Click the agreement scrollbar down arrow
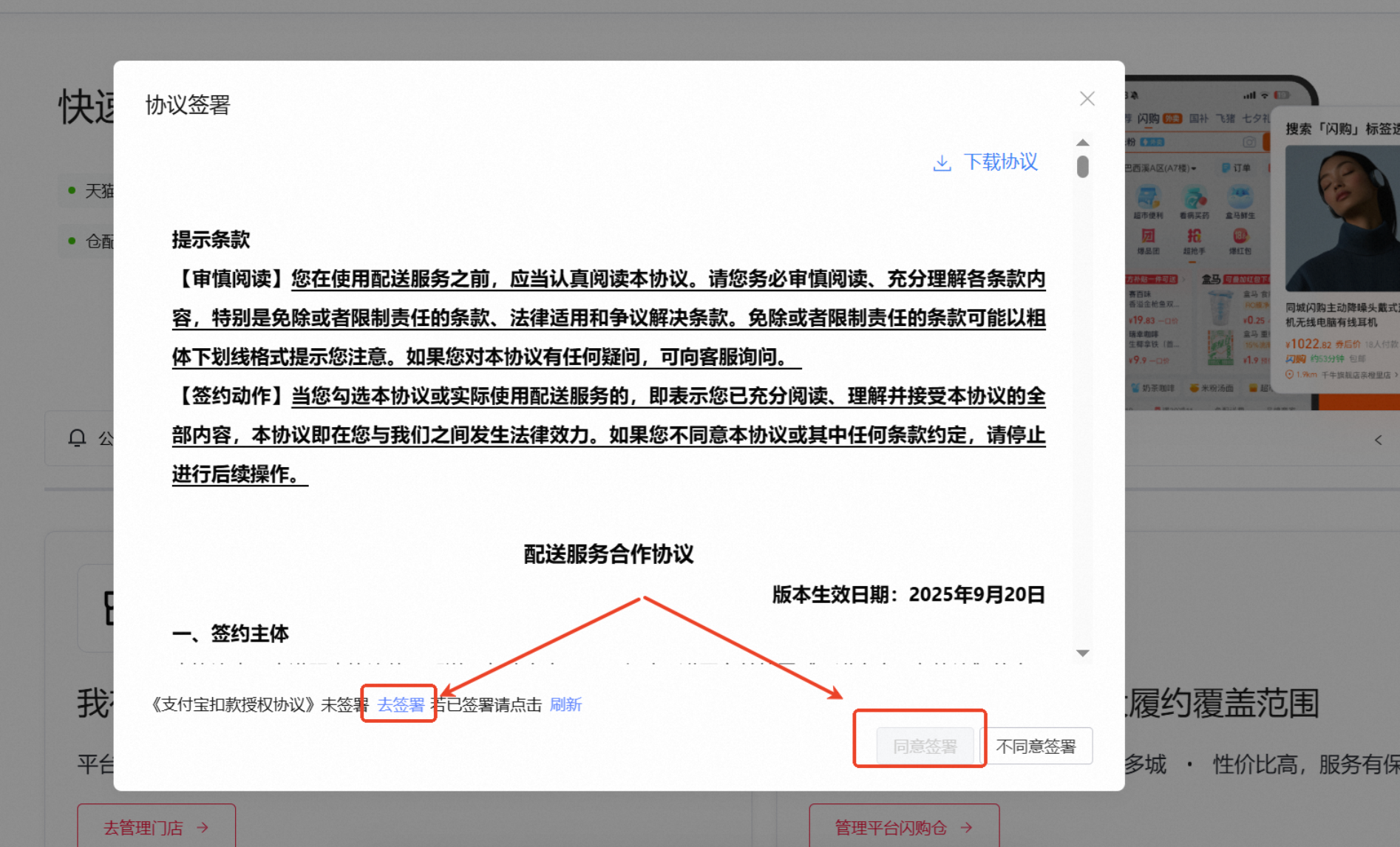This screenshot has width=1400, height=847. pyautogui.click(x=1083, y=653)
